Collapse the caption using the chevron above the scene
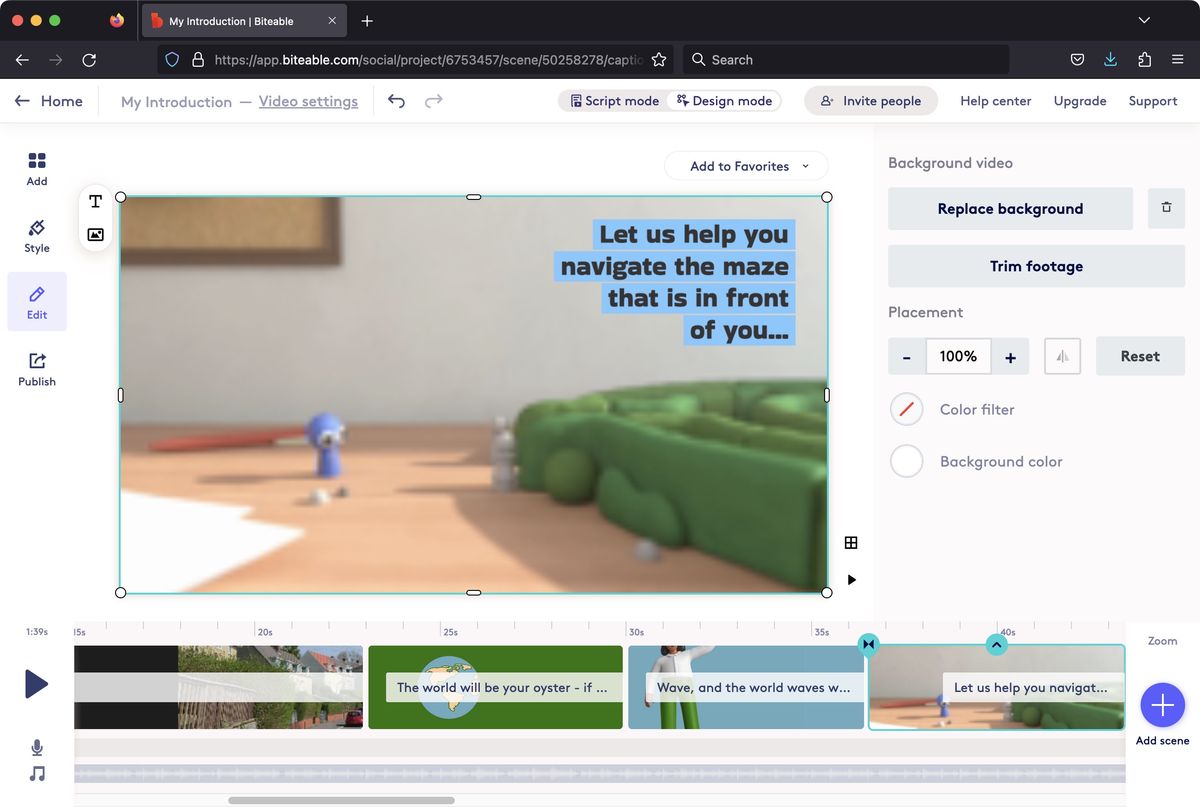 pyautogui.click(x=996, y=644)
